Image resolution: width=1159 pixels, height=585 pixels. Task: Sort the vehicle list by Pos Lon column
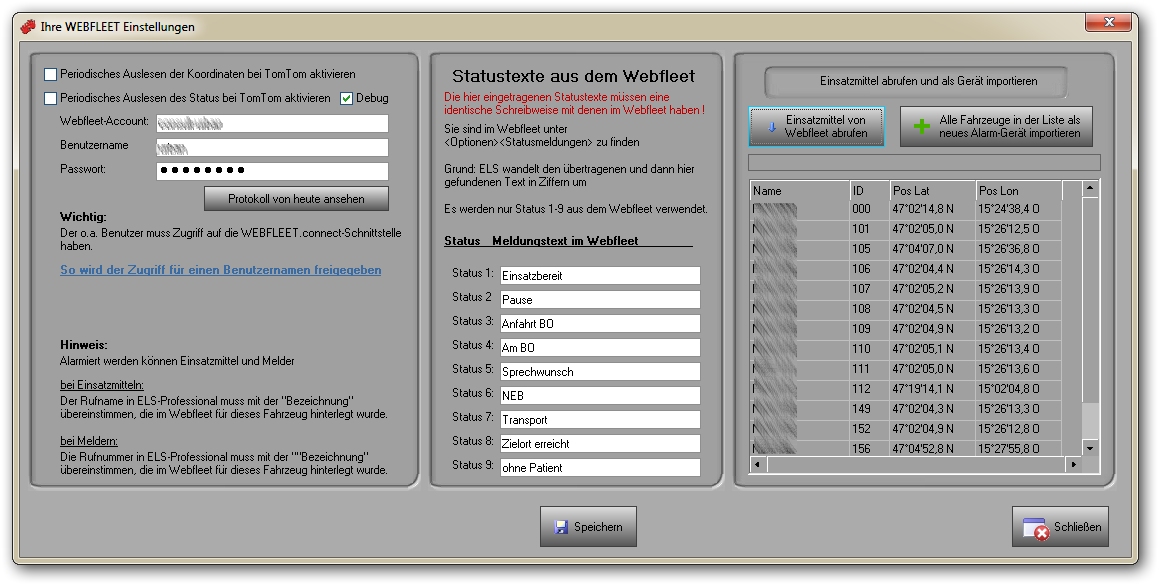[x=1019, y=190]
